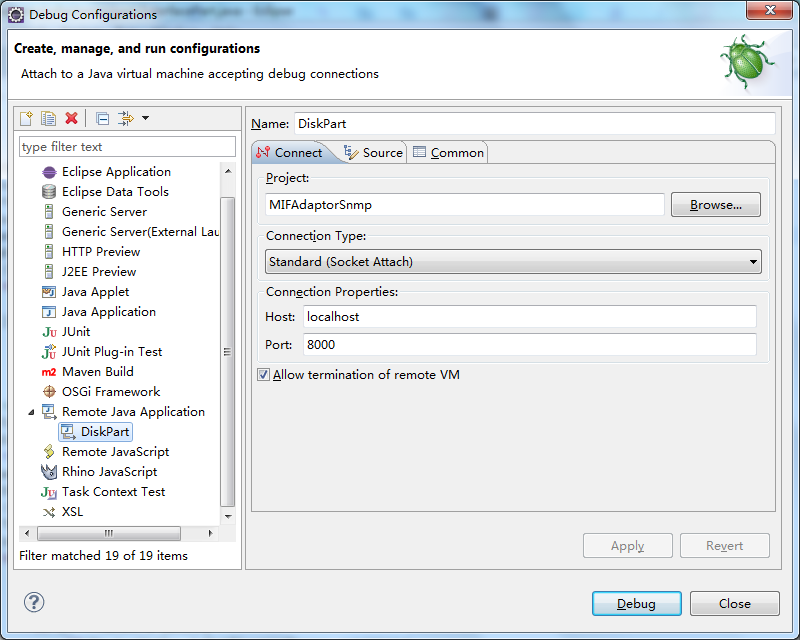Collapse all configurations in the tree

(102, 118)
